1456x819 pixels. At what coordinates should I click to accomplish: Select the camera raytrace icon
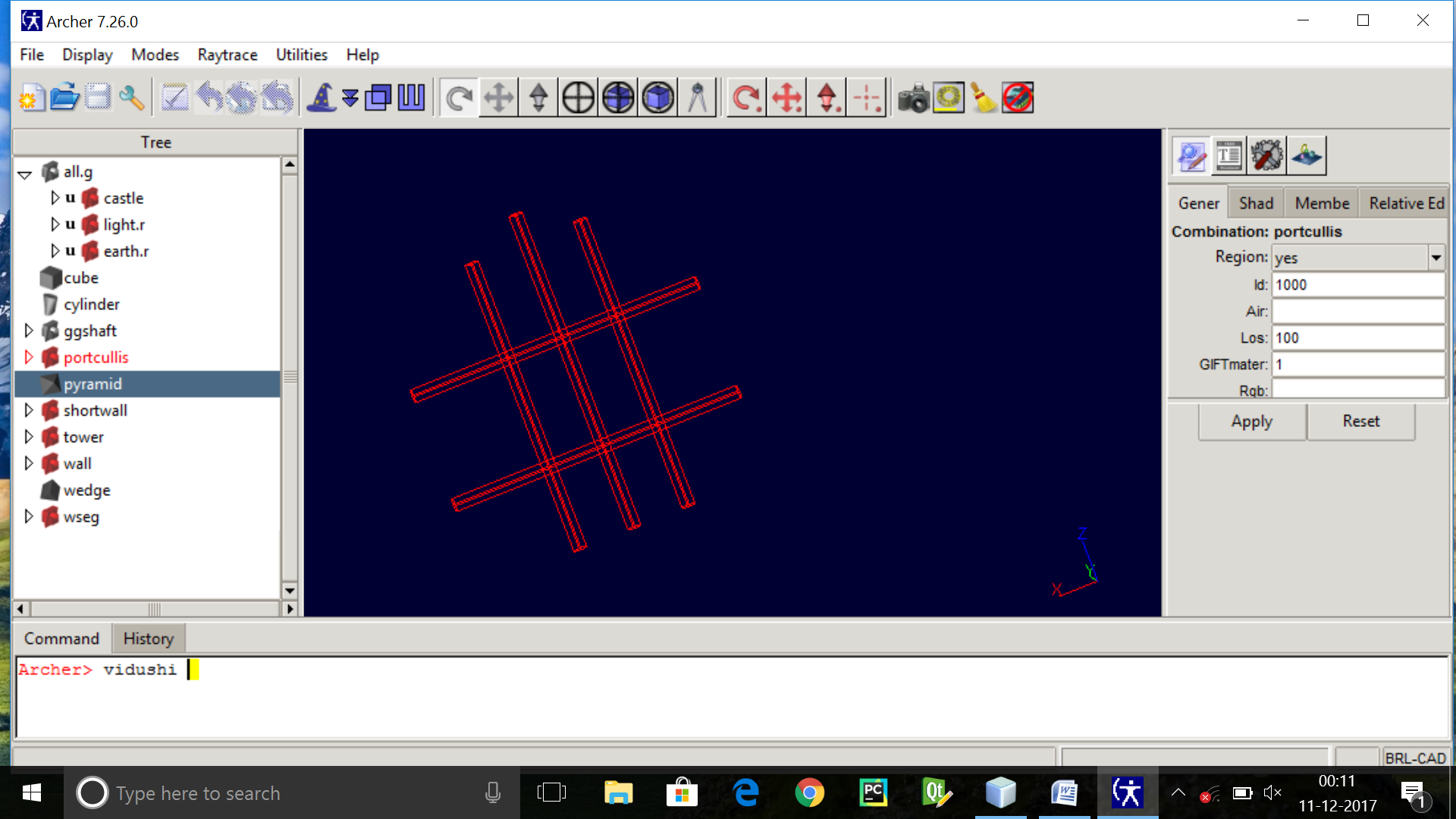point(914,97)
